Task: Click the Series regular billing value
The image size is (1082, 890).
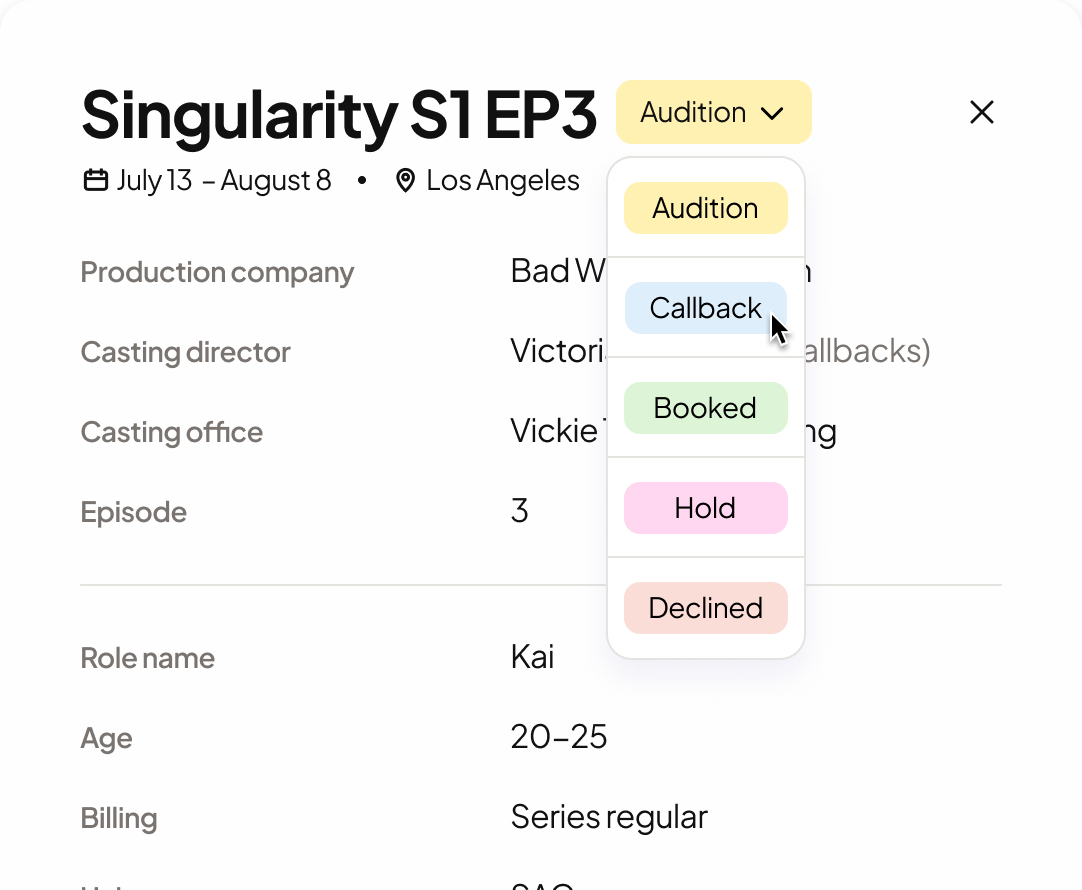Action: pos(608,817)
